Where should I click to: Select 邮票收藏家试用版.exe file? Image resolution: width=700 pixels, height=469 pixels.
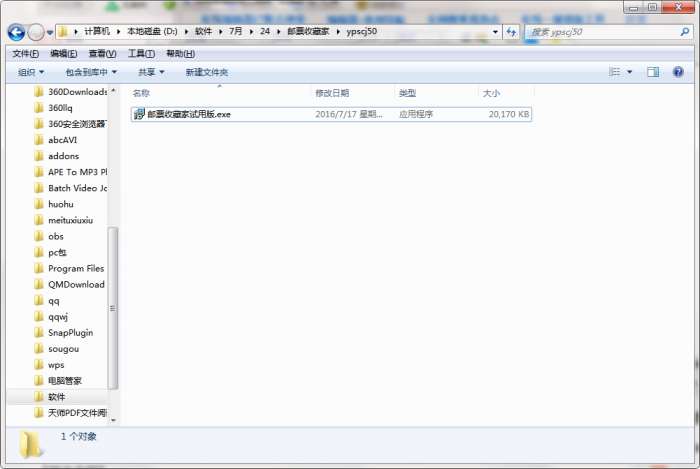(x=331, y=114)
